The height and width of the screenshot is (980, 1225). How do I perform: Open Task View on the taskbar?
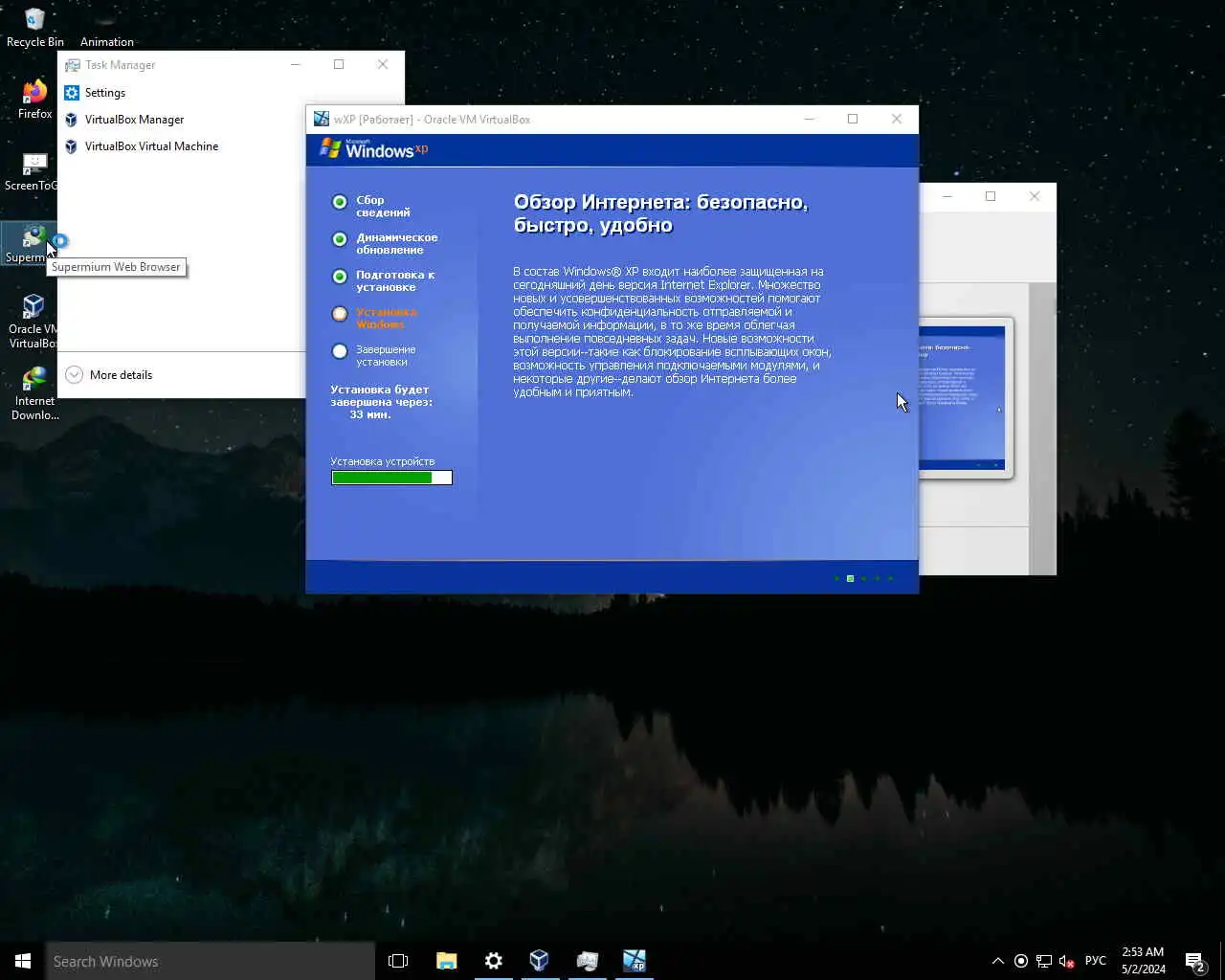coord(398,961)
